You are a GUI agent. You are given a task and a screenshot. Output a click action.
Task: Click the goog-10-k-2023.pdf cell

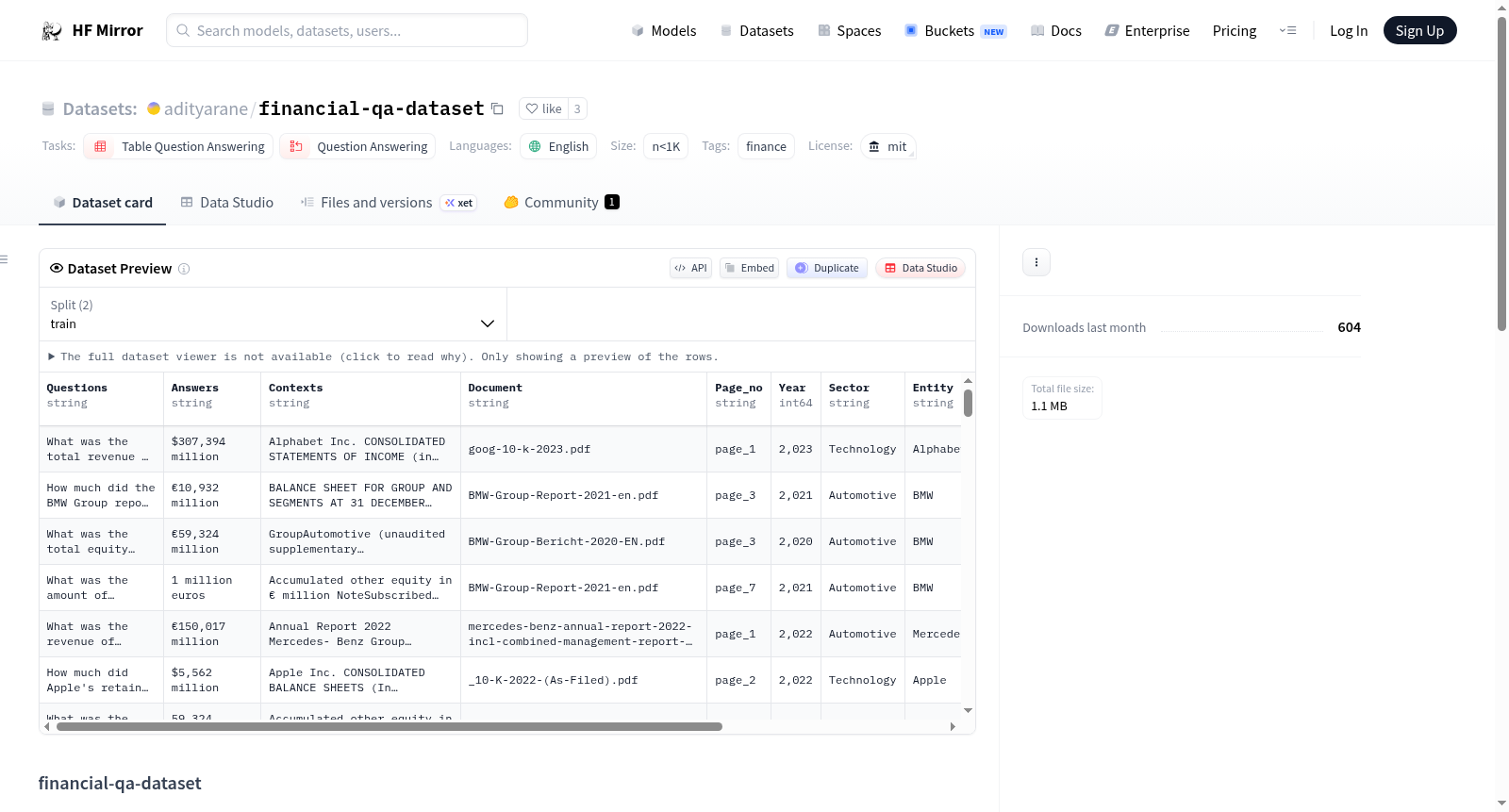tap(584, 450)
